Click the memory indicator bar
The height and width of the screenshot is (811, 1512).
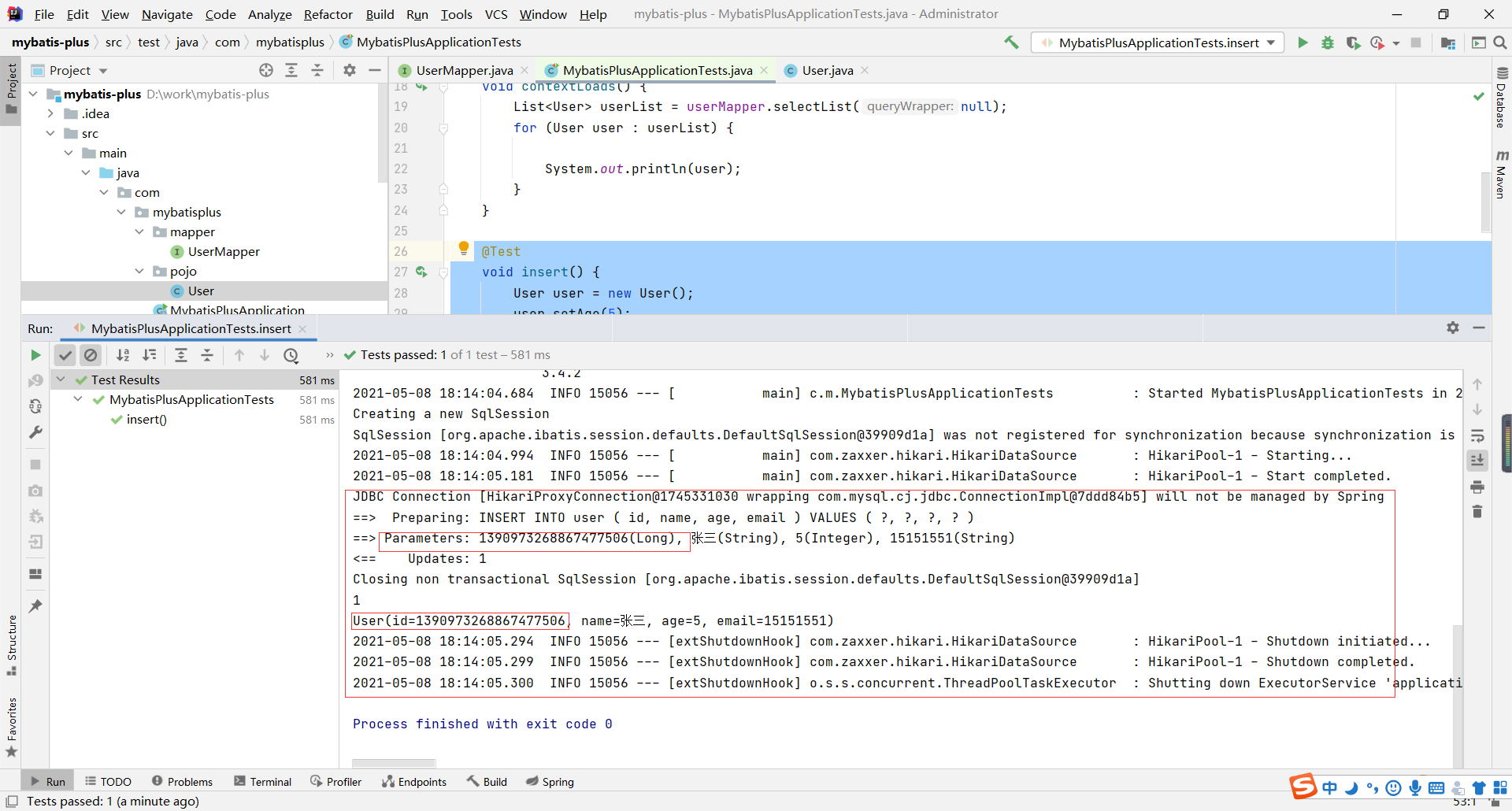[x=1507, y=443]
